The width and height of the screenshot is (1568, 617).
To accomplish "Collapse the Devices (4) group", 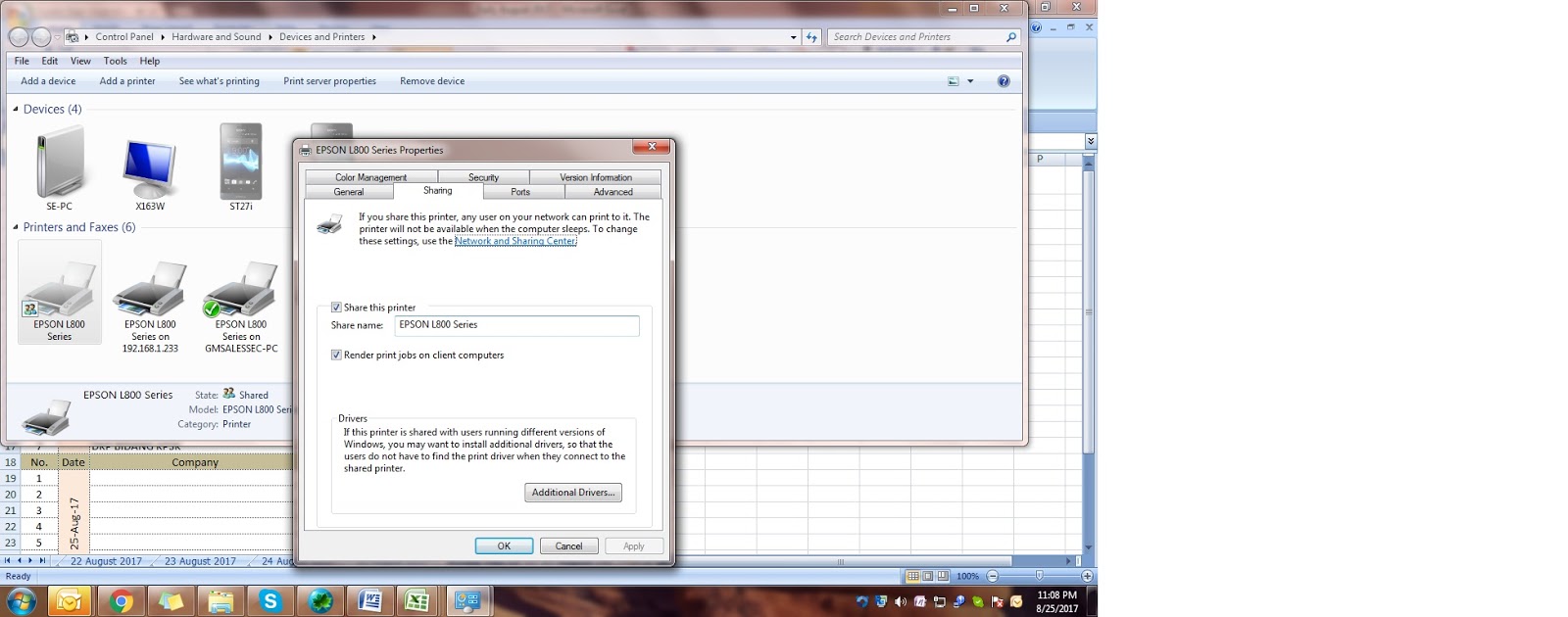I will click(16, 109).
